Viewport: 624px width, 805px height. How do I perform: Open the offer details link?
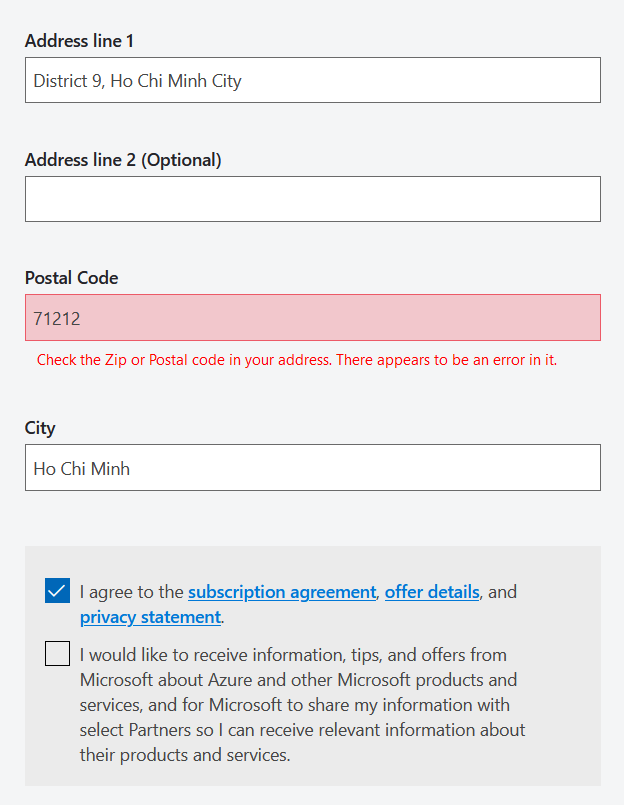click(431, 592)
